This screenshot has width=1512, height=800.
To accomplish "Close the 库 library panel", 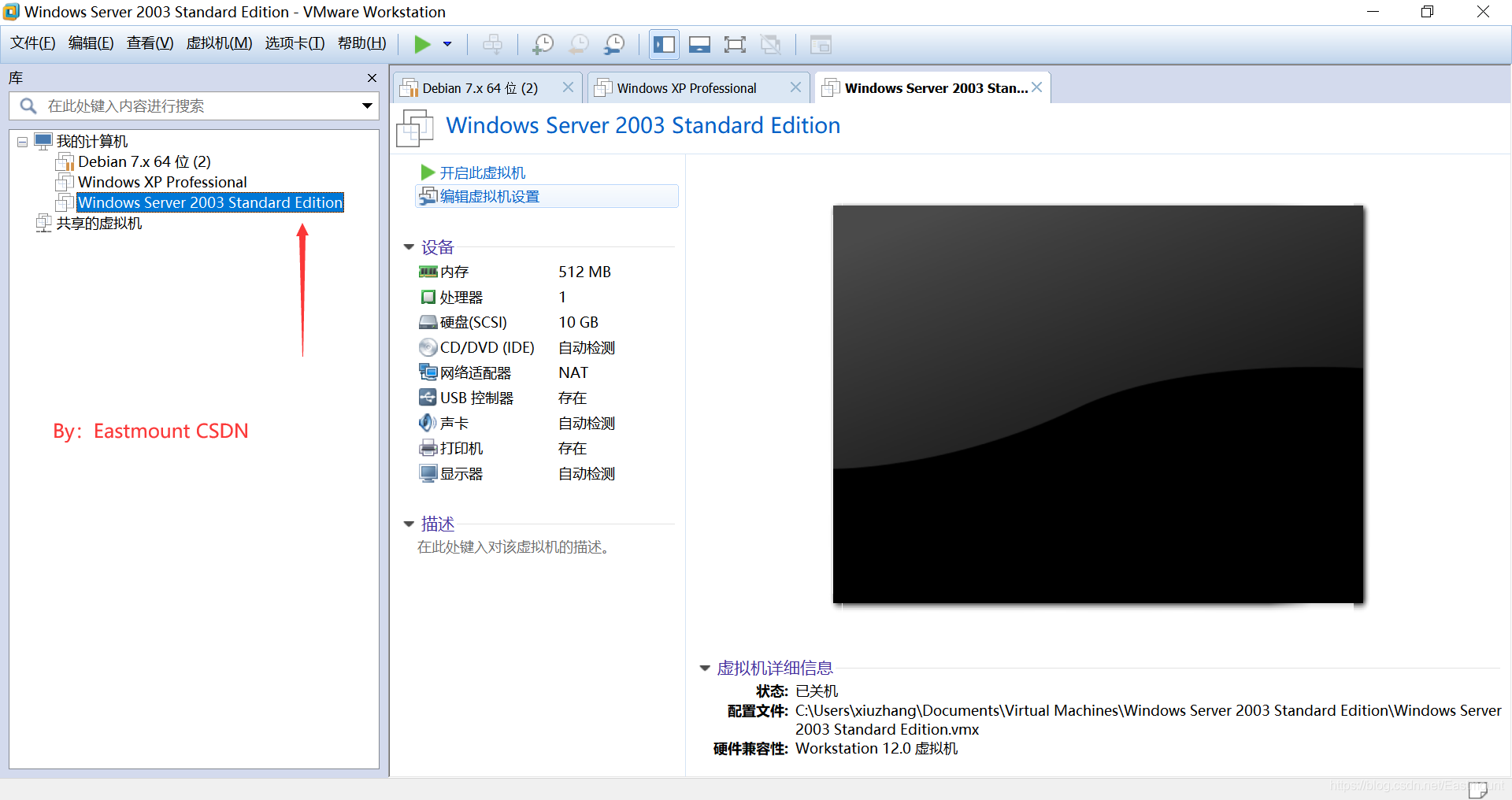I will point(372,78).
